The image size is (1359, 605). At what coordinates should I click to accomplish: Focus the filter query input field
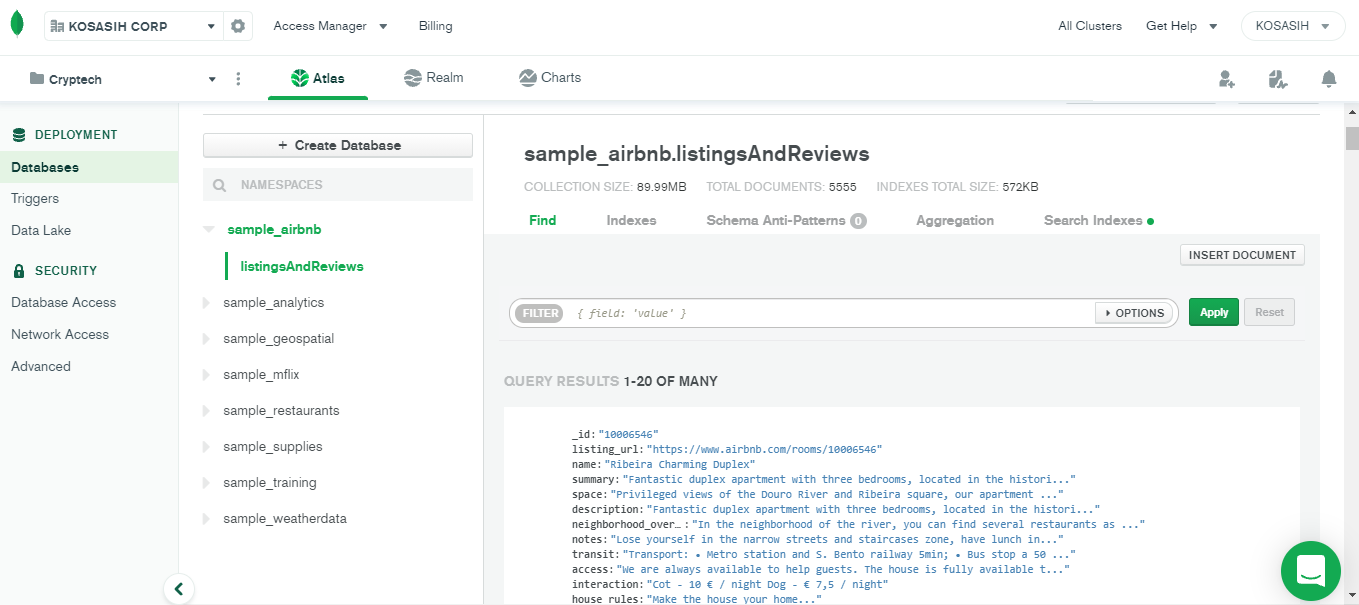click(832, 313)
